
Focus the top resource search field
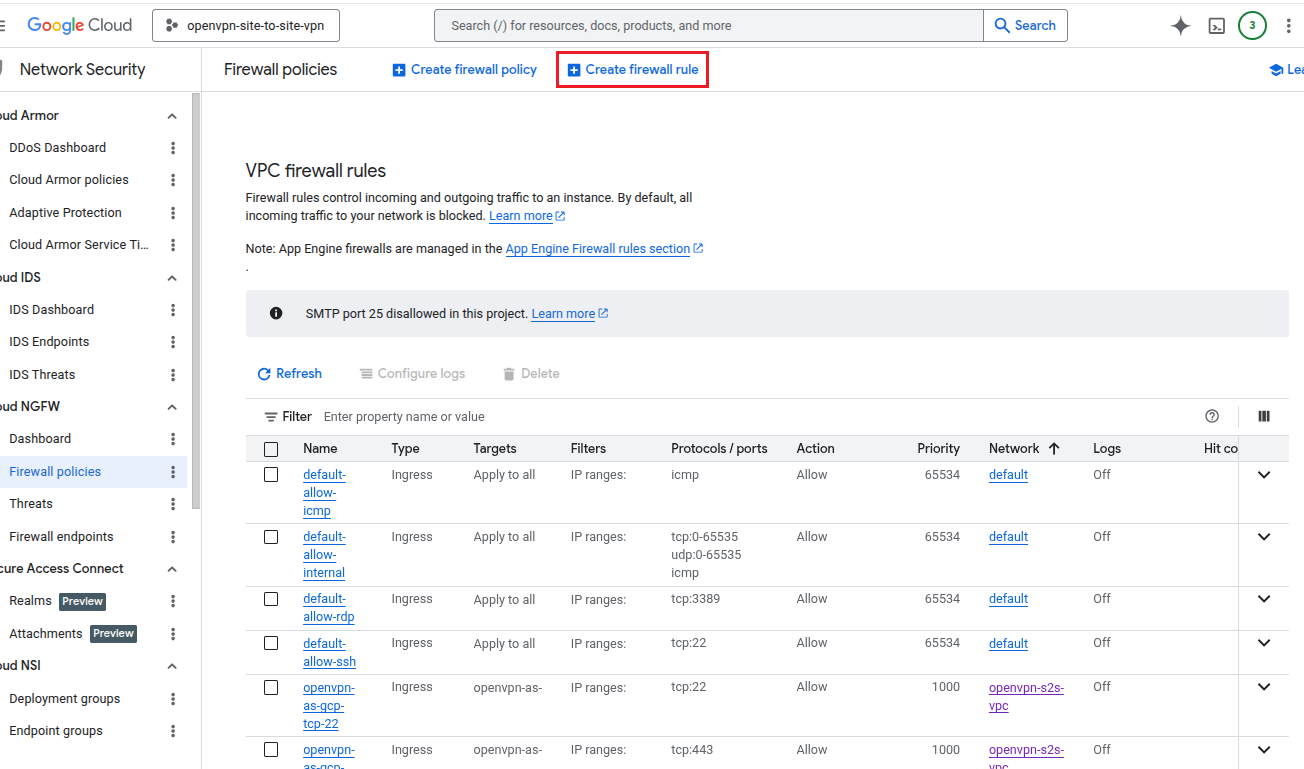(709, 26)
